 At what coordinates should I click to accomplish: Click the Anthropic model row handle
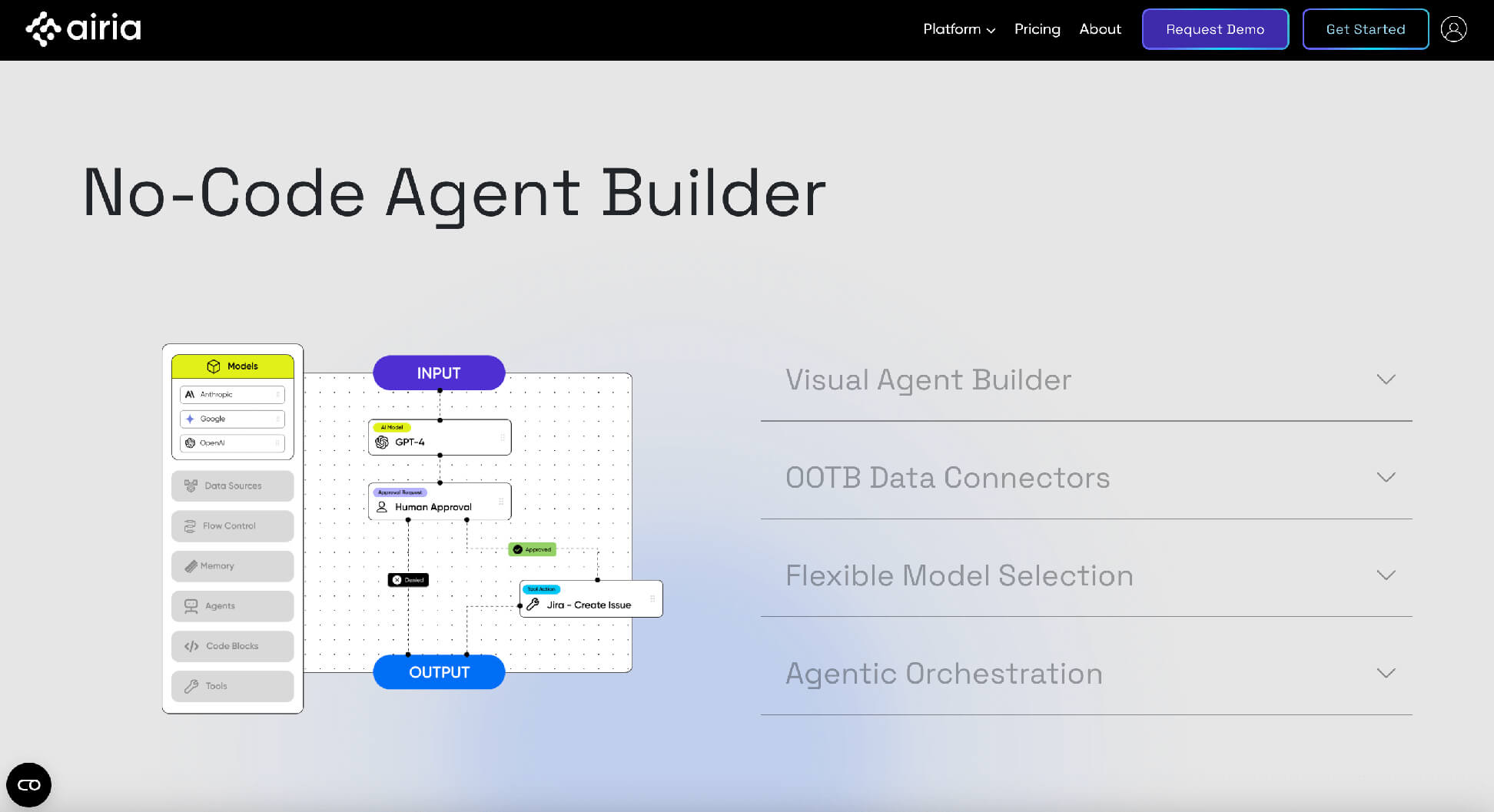pos(277,394)
